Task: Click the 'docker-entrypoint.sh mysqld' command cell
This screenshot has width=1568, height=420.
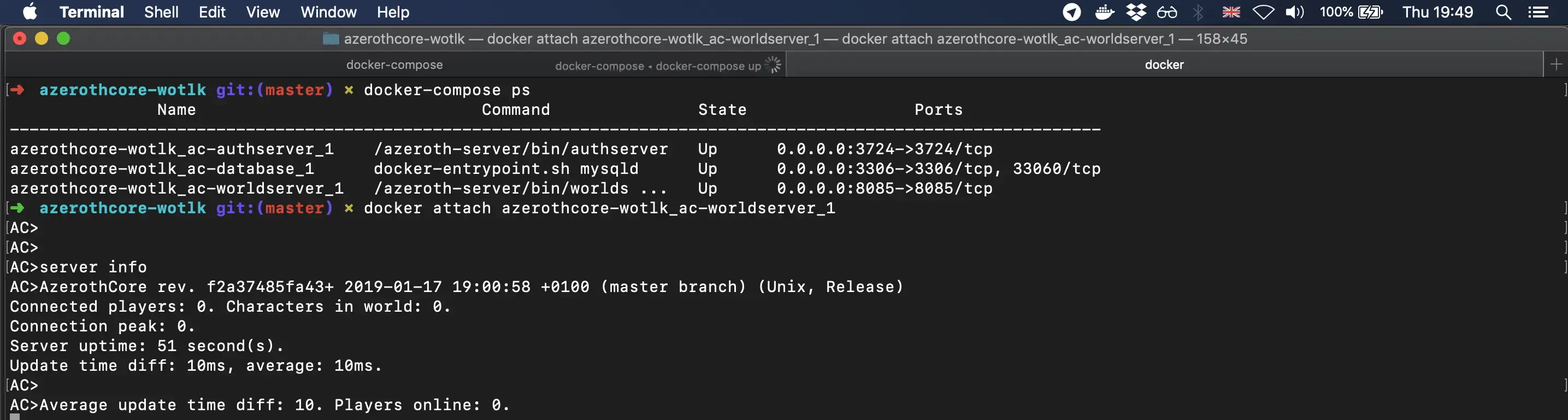Action: tap(506, 169)
